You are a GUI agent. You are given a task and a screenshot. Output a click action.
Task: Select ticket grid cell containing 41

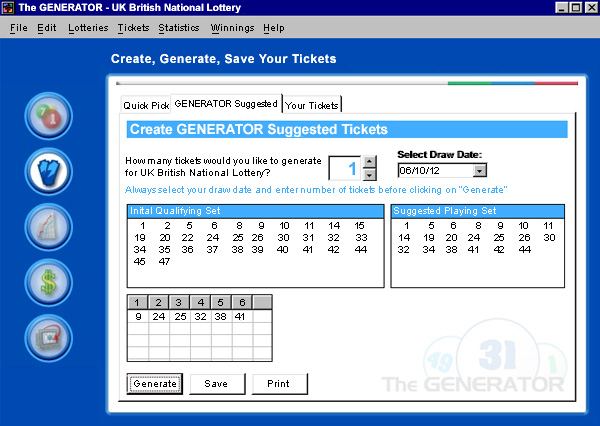[240, 317]
